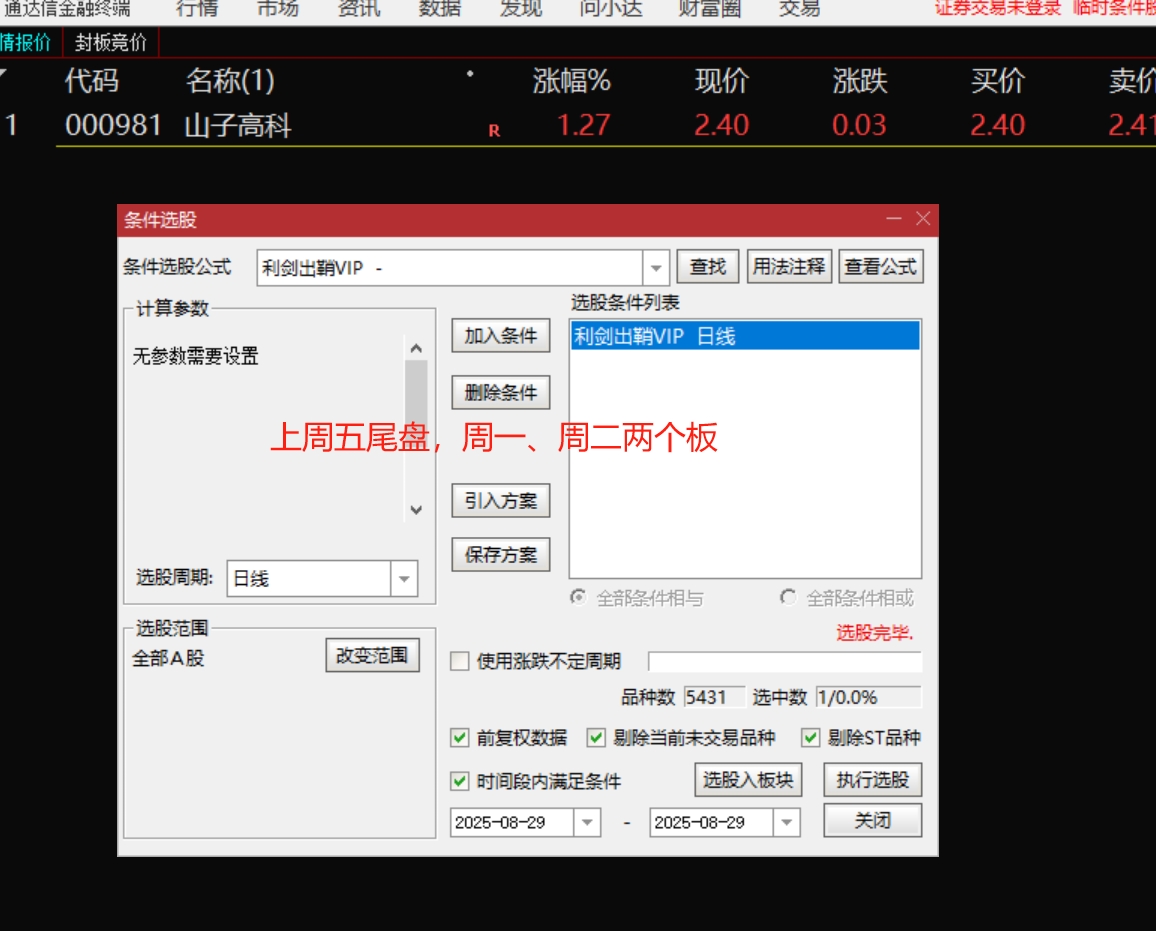Open the 行情 menu
The width and height of the screenshot is (1156, 931).
point(197,8)
